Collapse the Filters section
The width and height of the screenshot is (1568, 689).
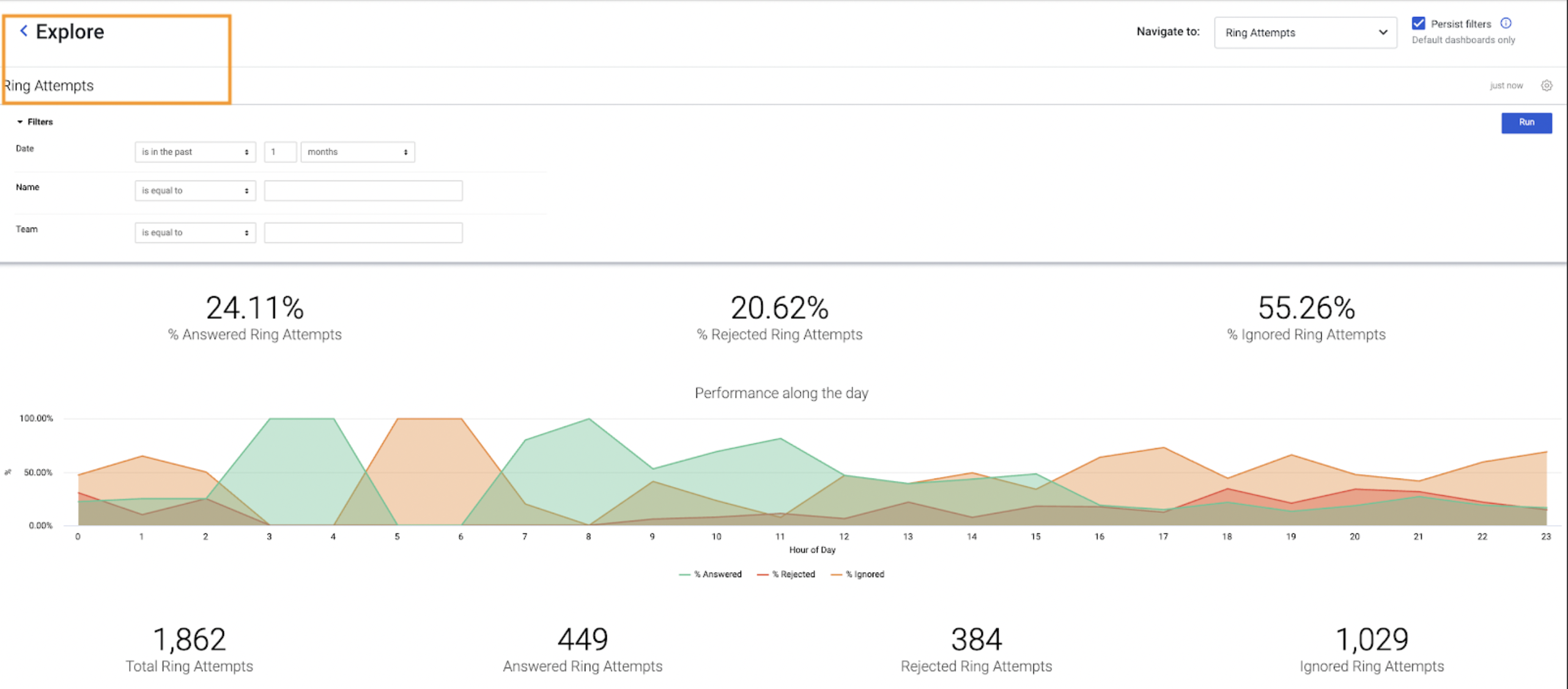click(20, 121)
